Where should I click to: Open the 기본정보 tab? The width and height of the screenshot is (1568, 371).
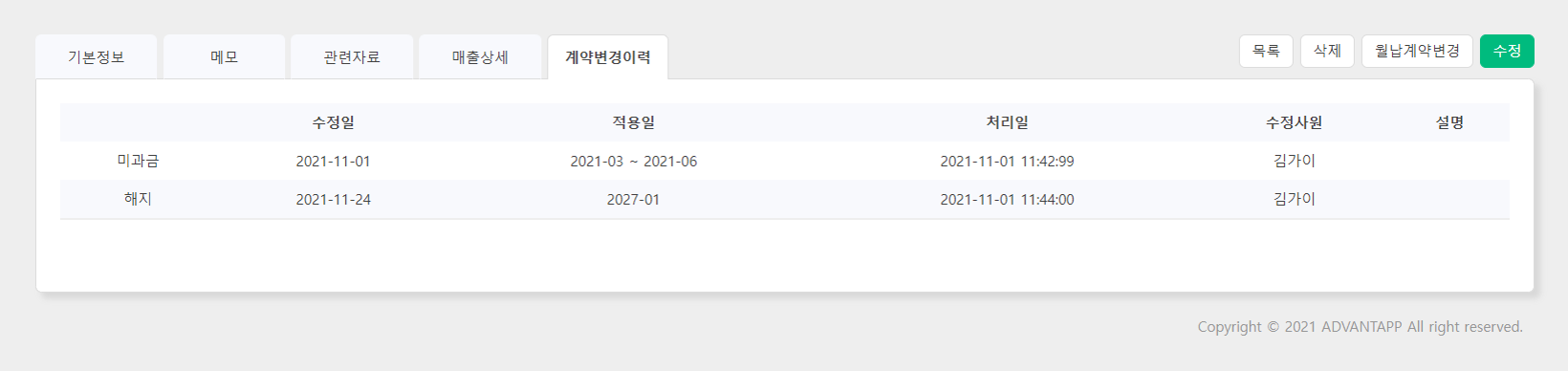(x=96, y=57)
